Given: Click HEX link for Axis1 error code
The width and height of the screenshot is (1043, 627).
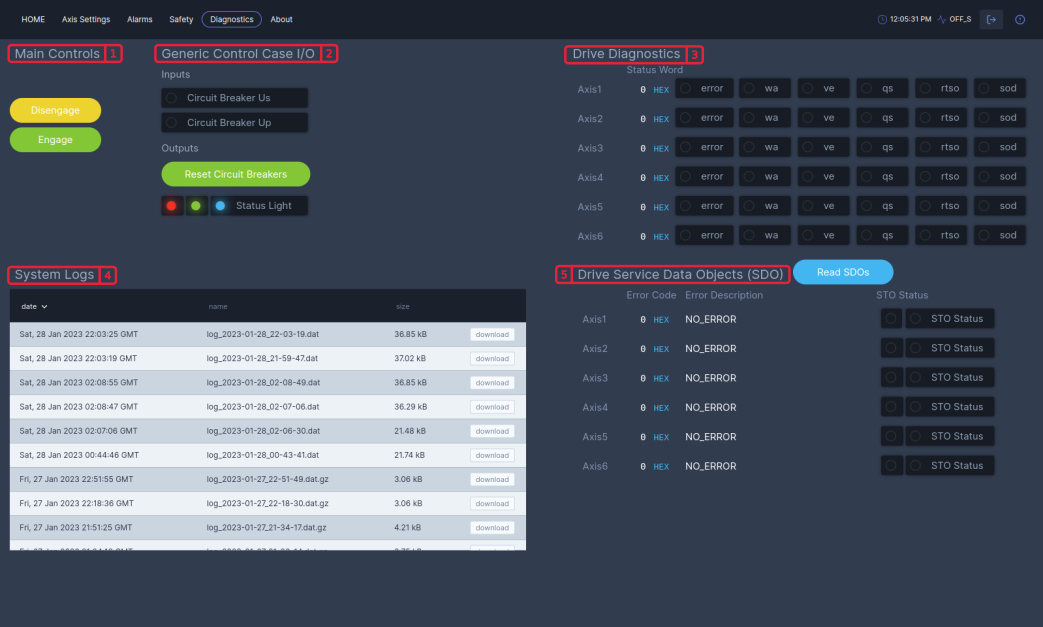Looking at the screenshot, I should (x=661, y=320).
